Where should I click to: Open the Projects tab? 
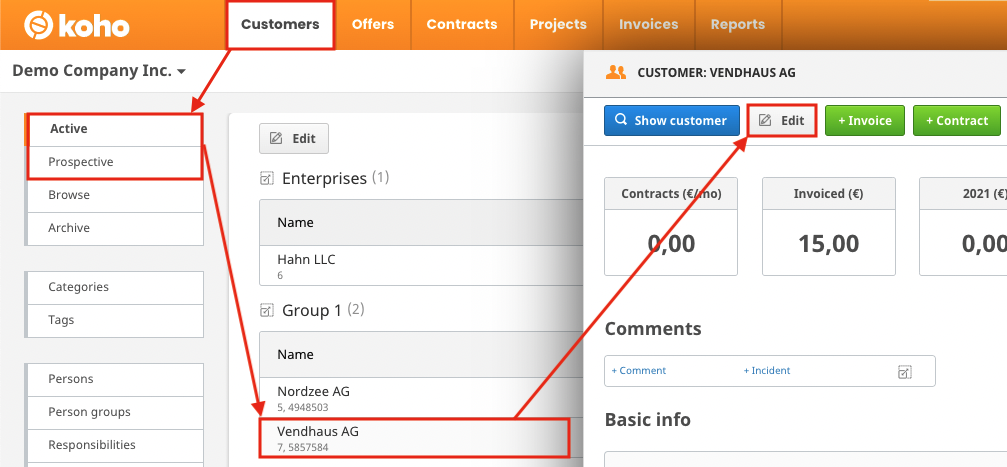click(x=558, y=24)
